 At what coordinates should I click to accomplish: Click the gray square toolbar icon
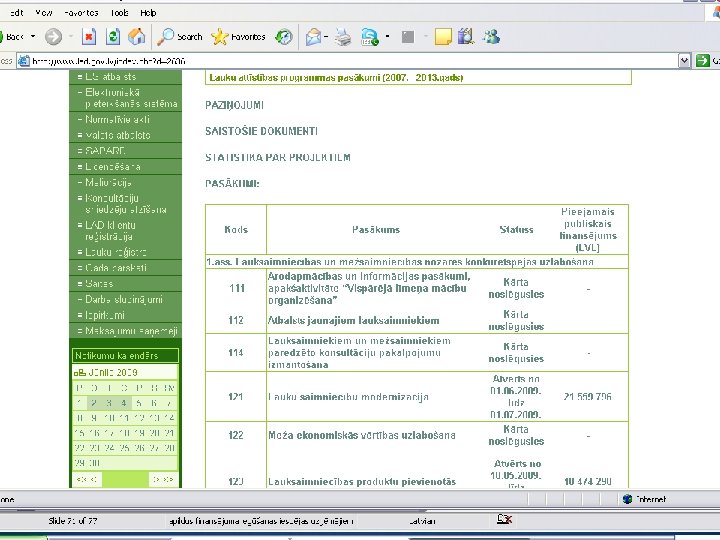408,37
